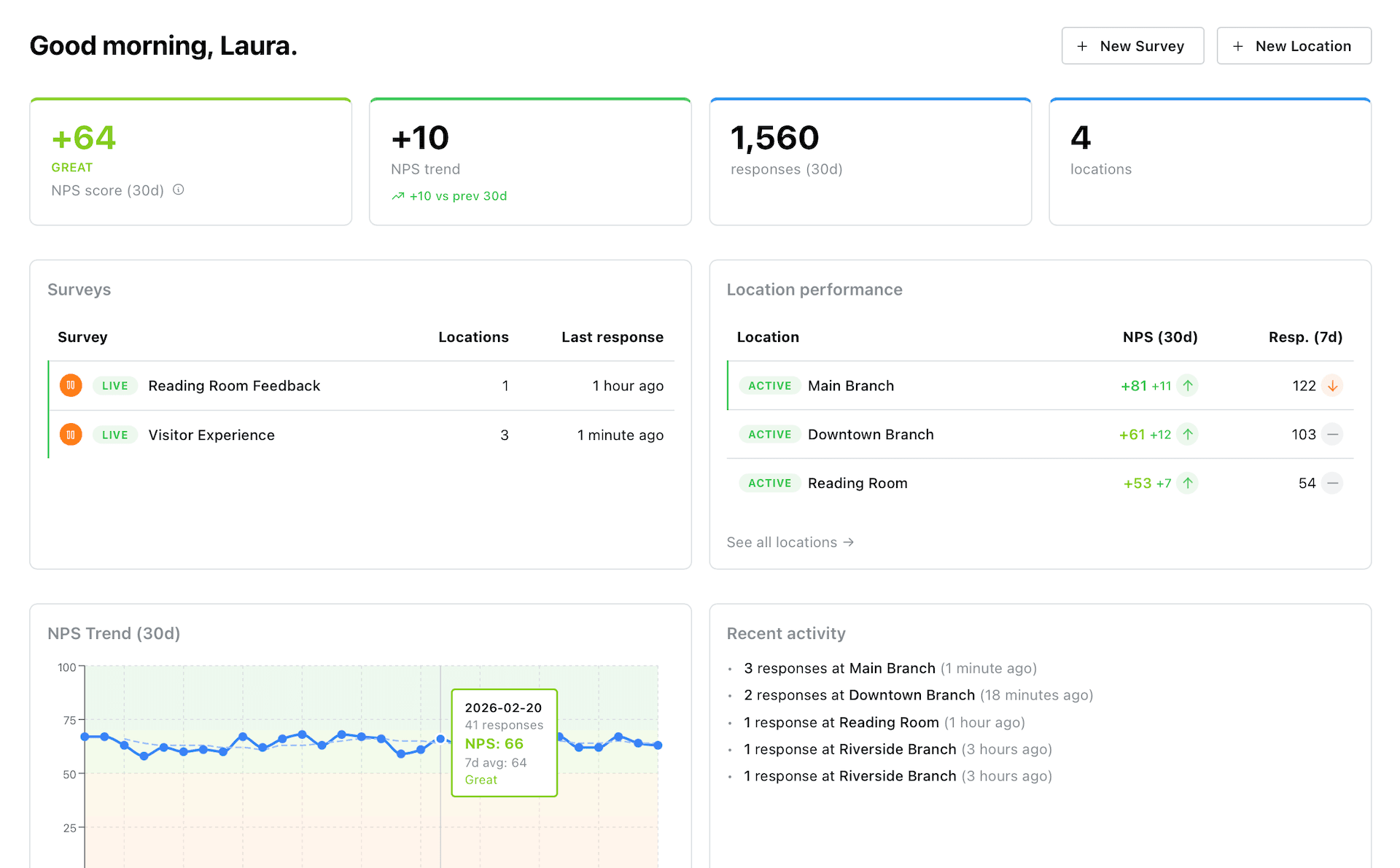Click the Last response column header

click(x=612, y=337)
